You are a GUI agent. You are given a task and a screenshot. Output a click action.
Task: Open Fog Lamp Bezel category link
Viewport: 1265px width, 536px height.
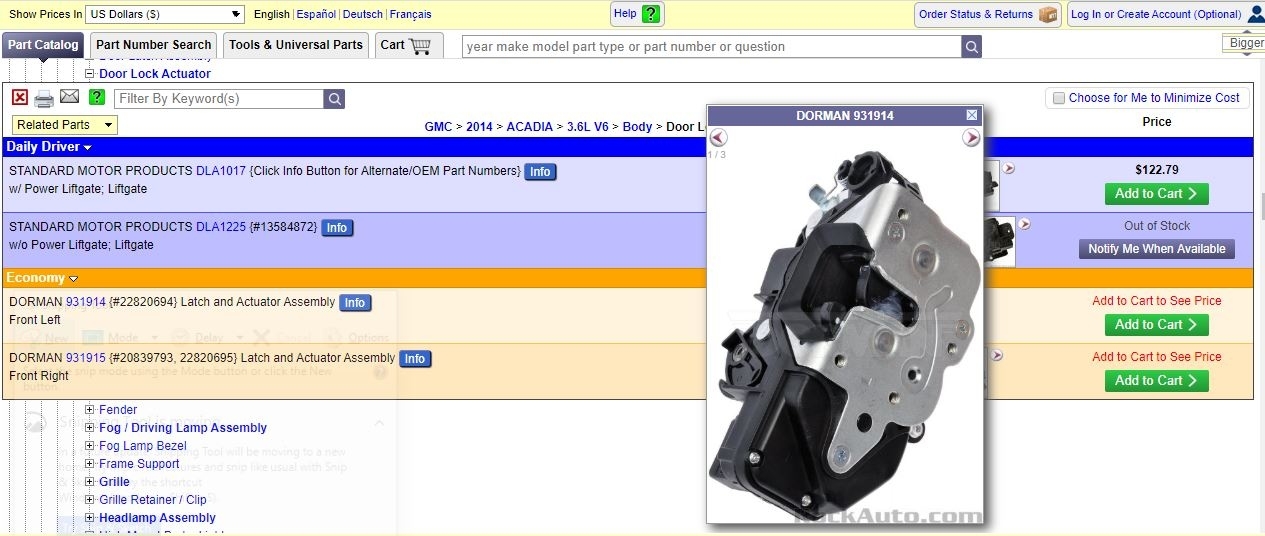(143, 446)
